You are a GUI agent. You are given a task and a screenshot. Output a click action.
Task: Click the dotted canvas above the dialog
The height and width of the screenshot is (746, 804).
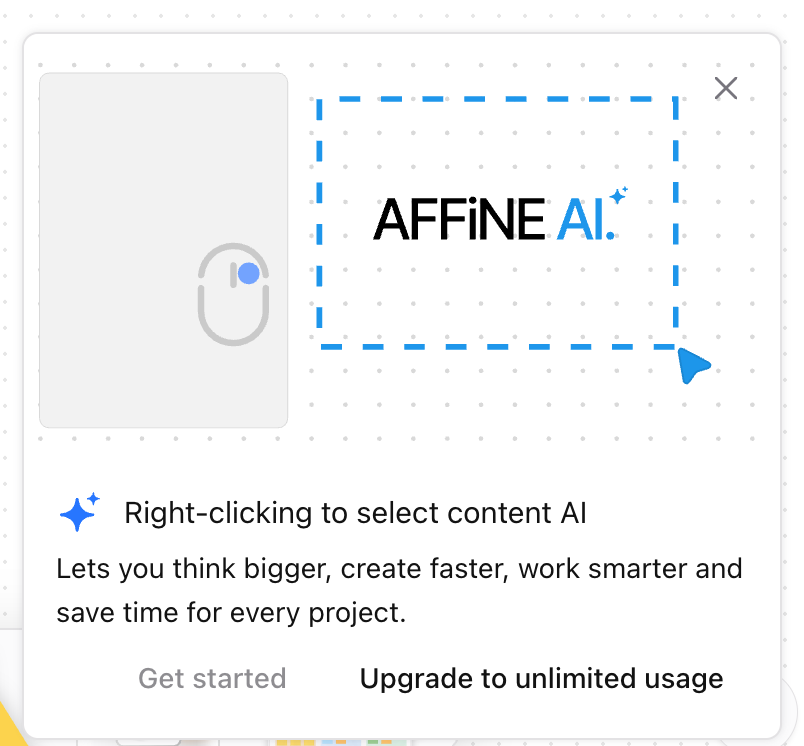pyautogui.click(x=400, y=15)
